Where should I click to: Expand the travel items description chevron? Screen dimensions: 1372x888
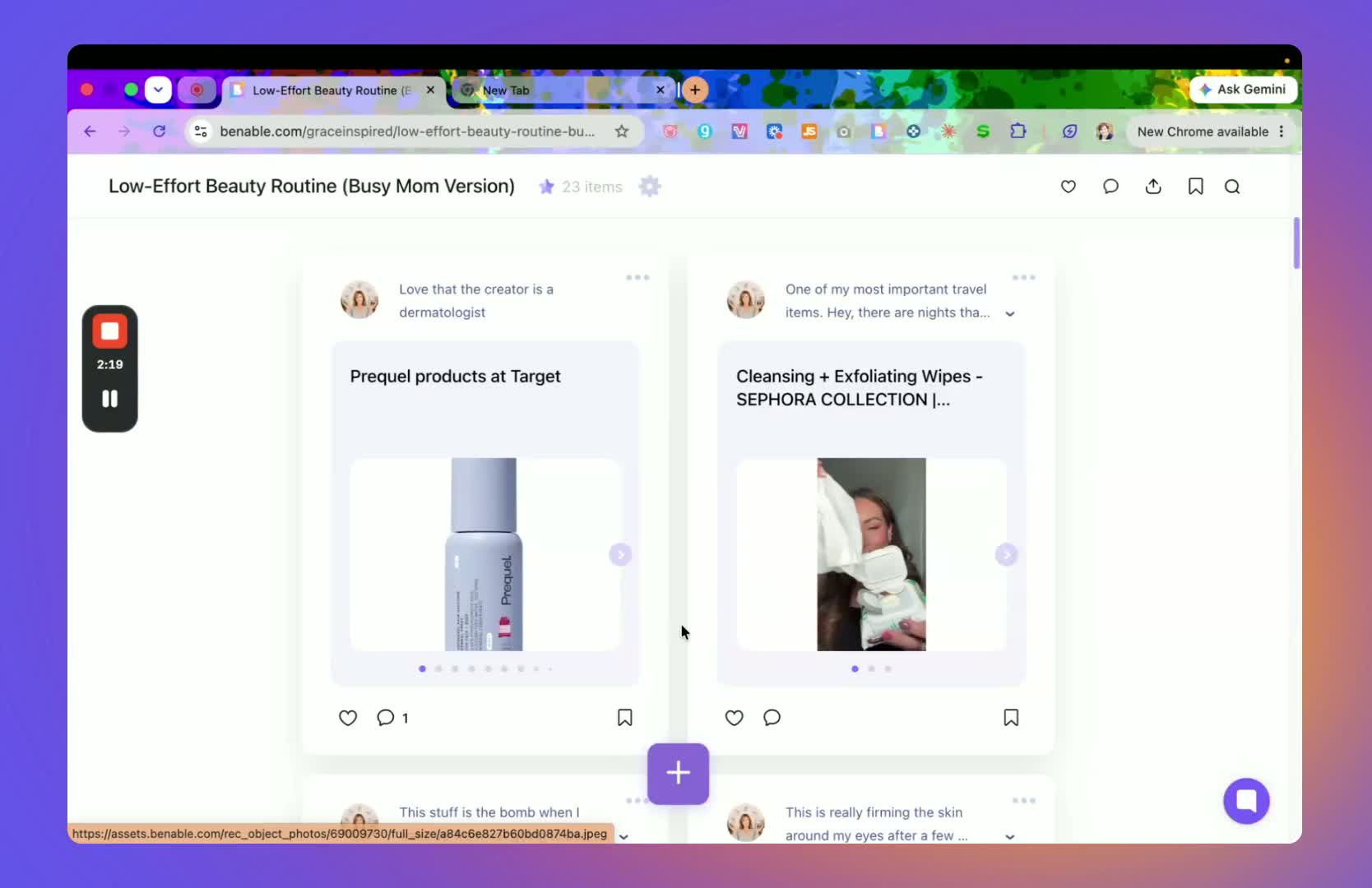point(1010,313)
